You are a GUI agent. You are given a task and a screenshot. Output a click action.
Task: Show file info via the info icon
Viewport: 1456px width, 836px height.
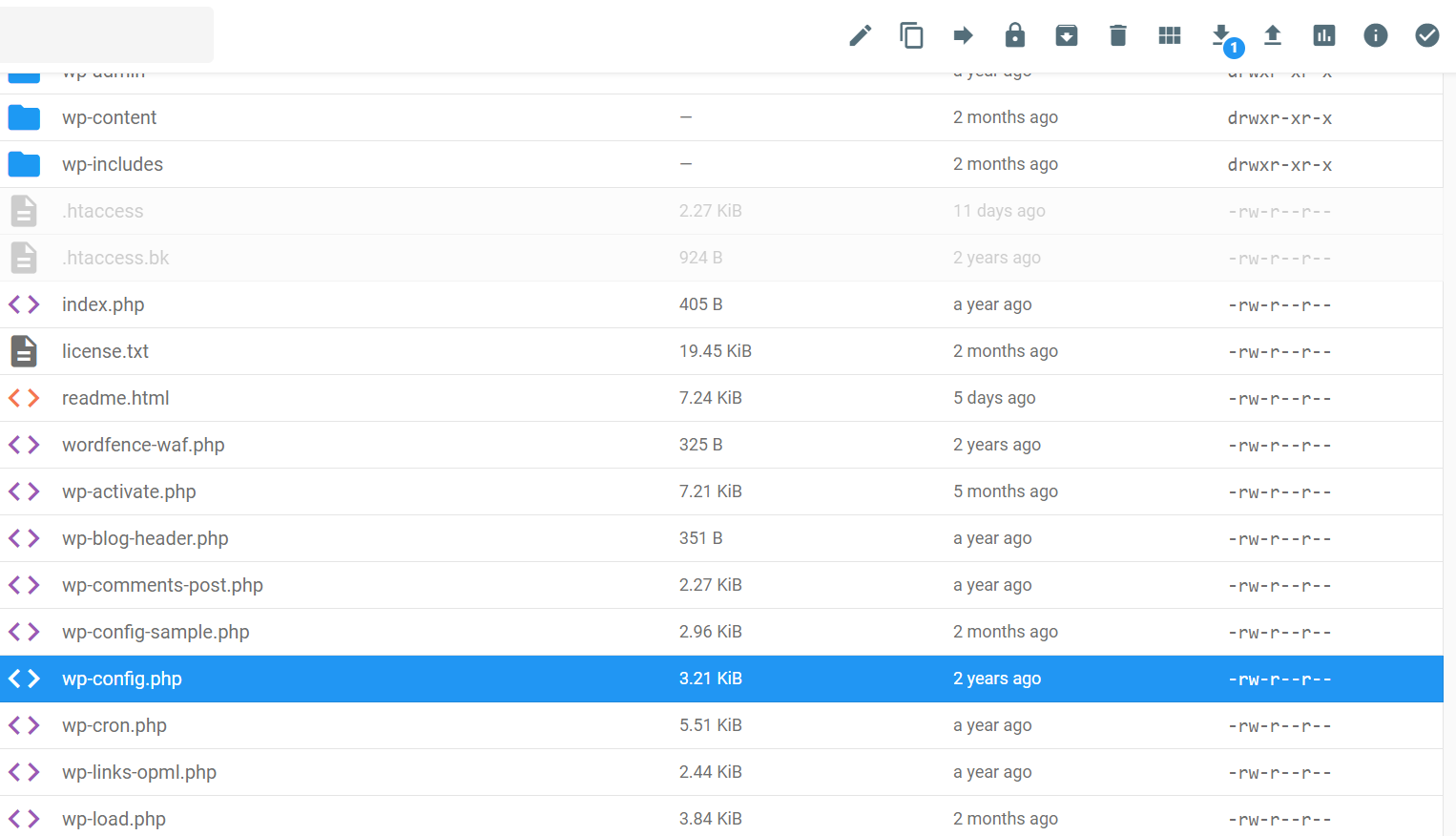click(1376, 35)
